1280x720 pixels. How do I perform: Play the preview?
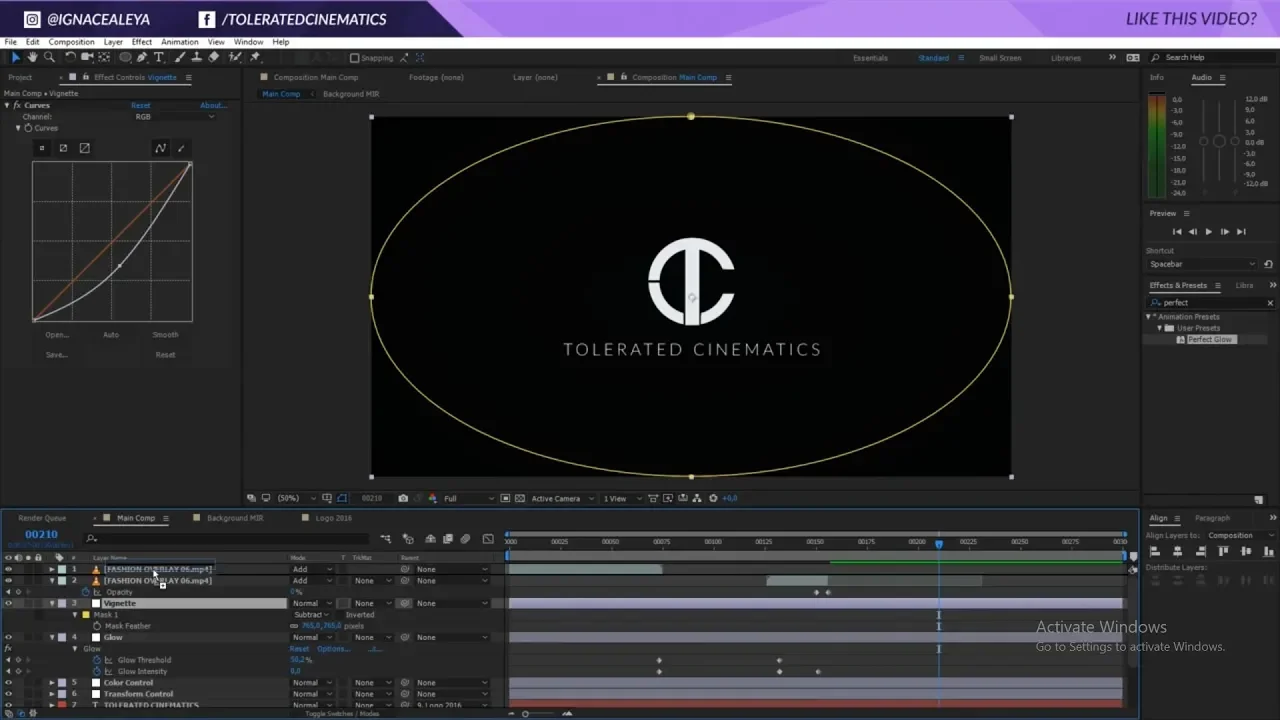(x=1208, y=231)
